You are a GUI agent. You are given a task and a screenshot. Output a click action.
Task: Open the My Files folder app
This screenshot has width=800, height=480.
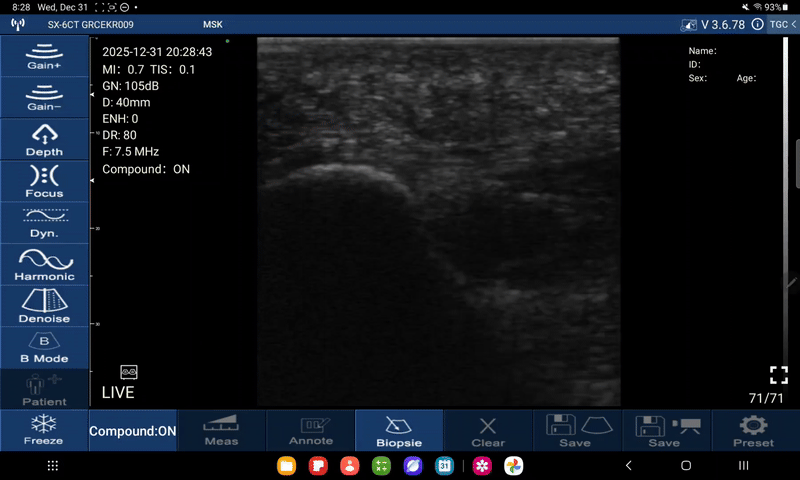coord(287,466)
